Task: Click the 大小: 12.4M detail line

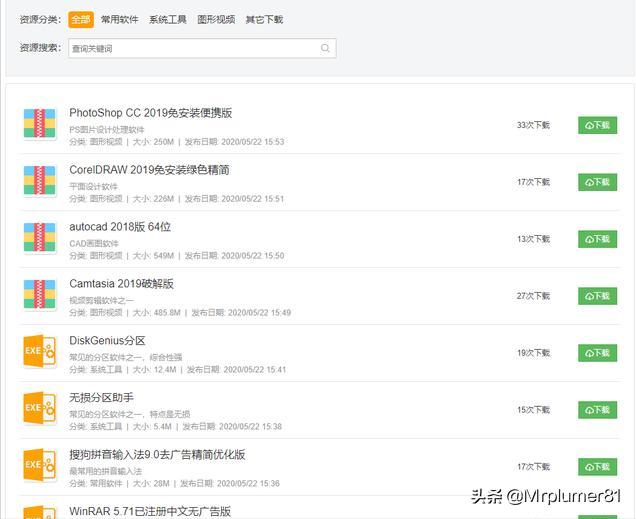Action: point(178,370)
